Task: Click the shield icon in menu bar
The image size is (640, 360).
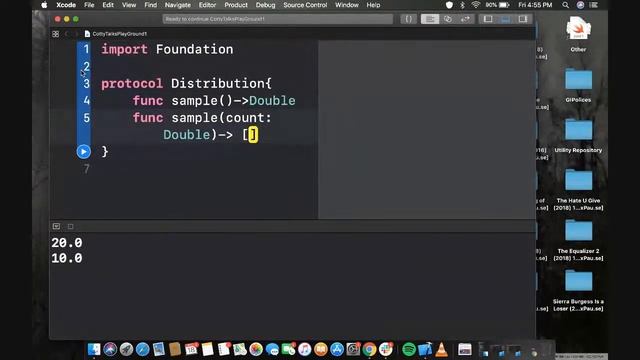Action: pos(449,5)
